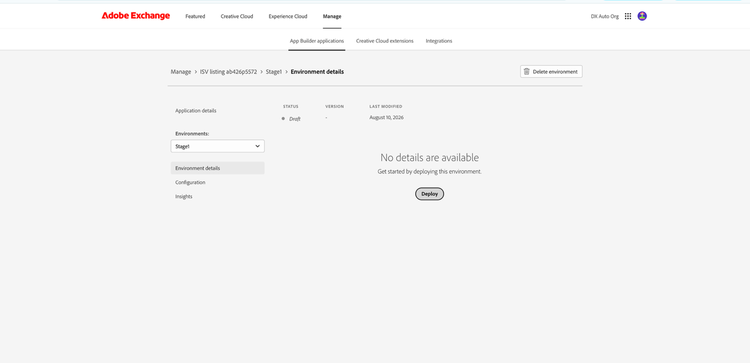Open the Creative Cloud menu
750x363 pixels.
[x=237, y=16]
